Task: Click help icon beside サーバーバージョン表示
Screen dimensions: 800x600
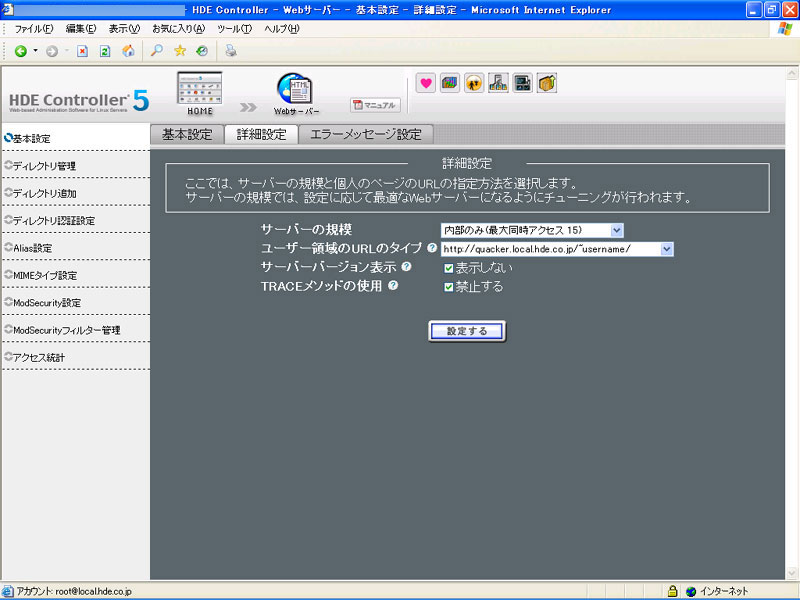Action: tap(406, 266)
